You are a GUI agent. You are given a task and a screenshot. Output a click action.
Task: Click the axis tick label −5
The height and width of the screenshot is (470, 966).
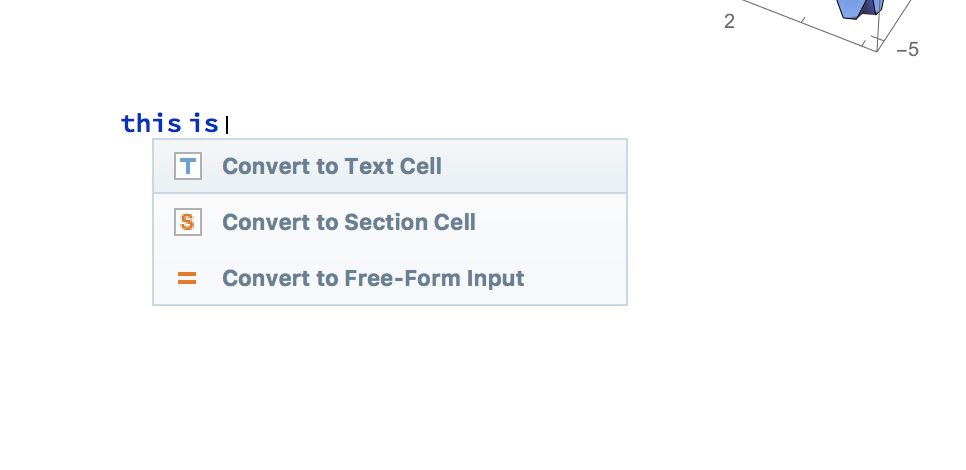point(908,49)
